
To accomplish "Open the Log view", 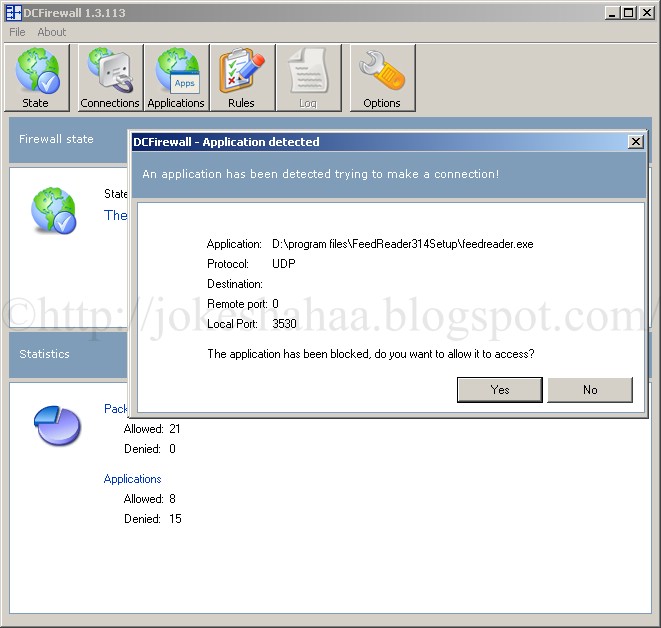I will click(x=308, y=78).
